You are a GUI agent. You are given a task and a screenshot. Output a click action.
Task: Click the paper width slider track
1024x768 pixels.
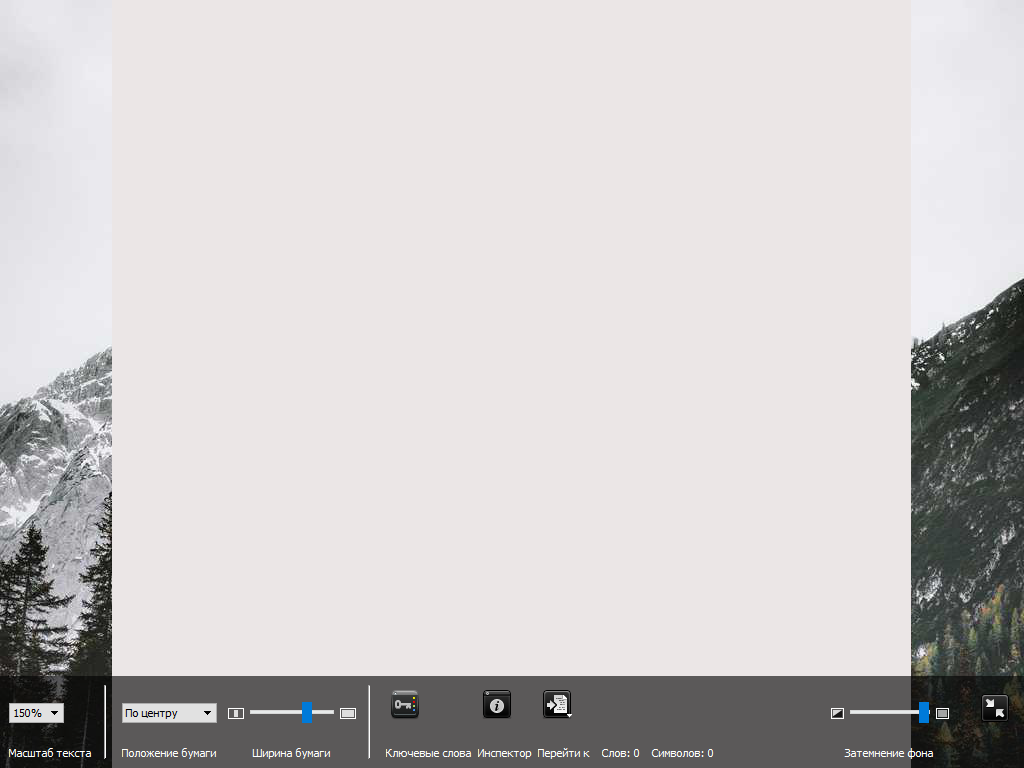coord(275,712)
